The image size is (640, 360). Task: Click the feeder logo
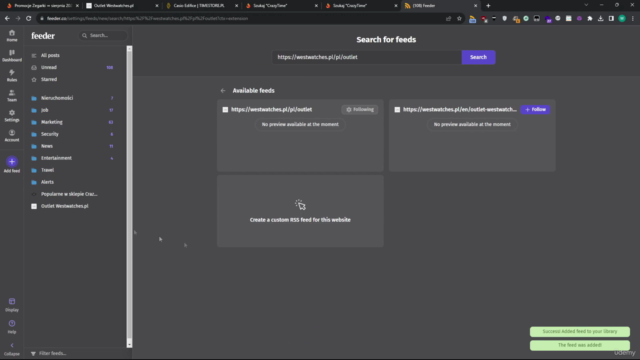click(43, 36)
